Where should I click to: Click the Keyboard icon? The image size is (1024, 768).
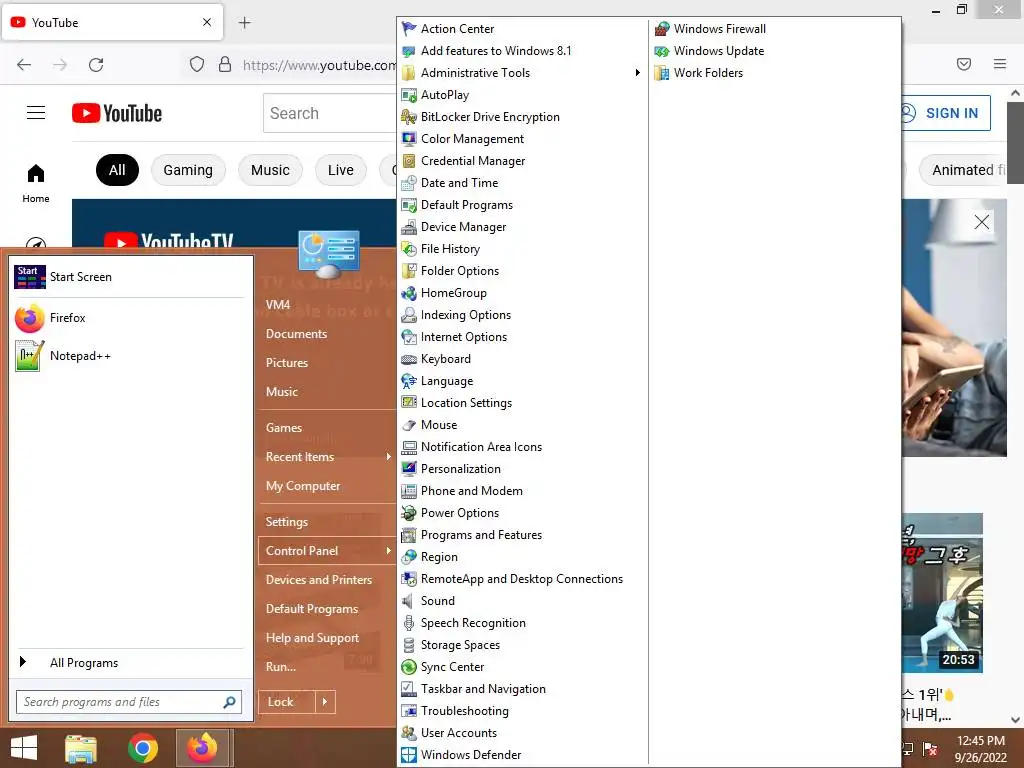(409, 359)
